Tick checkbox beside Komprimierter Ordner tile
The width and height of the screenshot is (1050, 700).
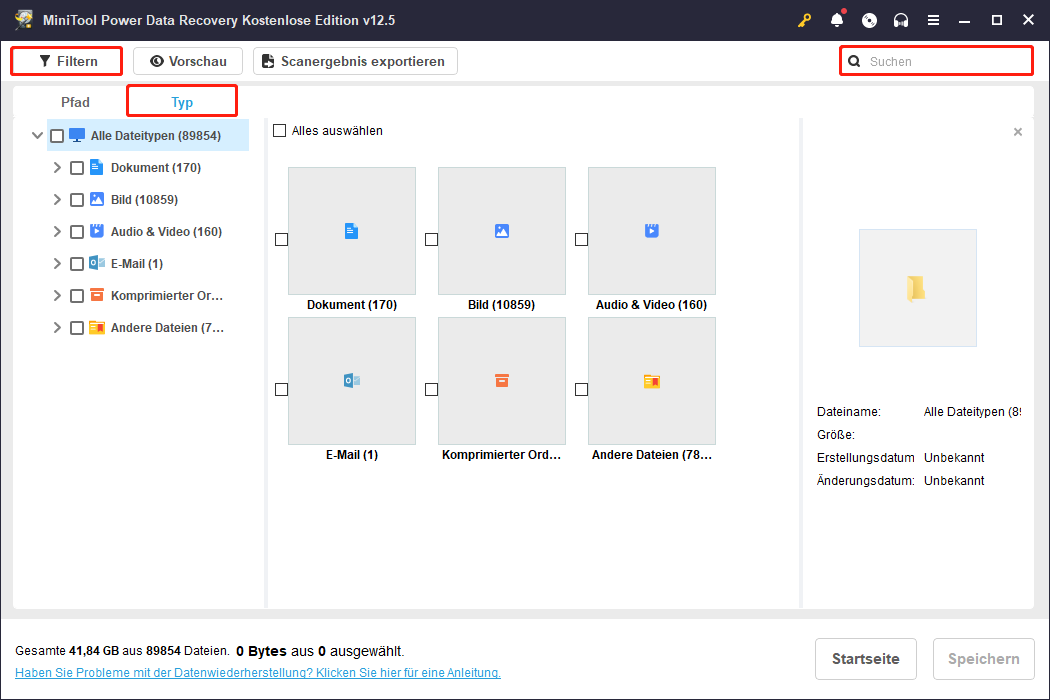[431, 389]
